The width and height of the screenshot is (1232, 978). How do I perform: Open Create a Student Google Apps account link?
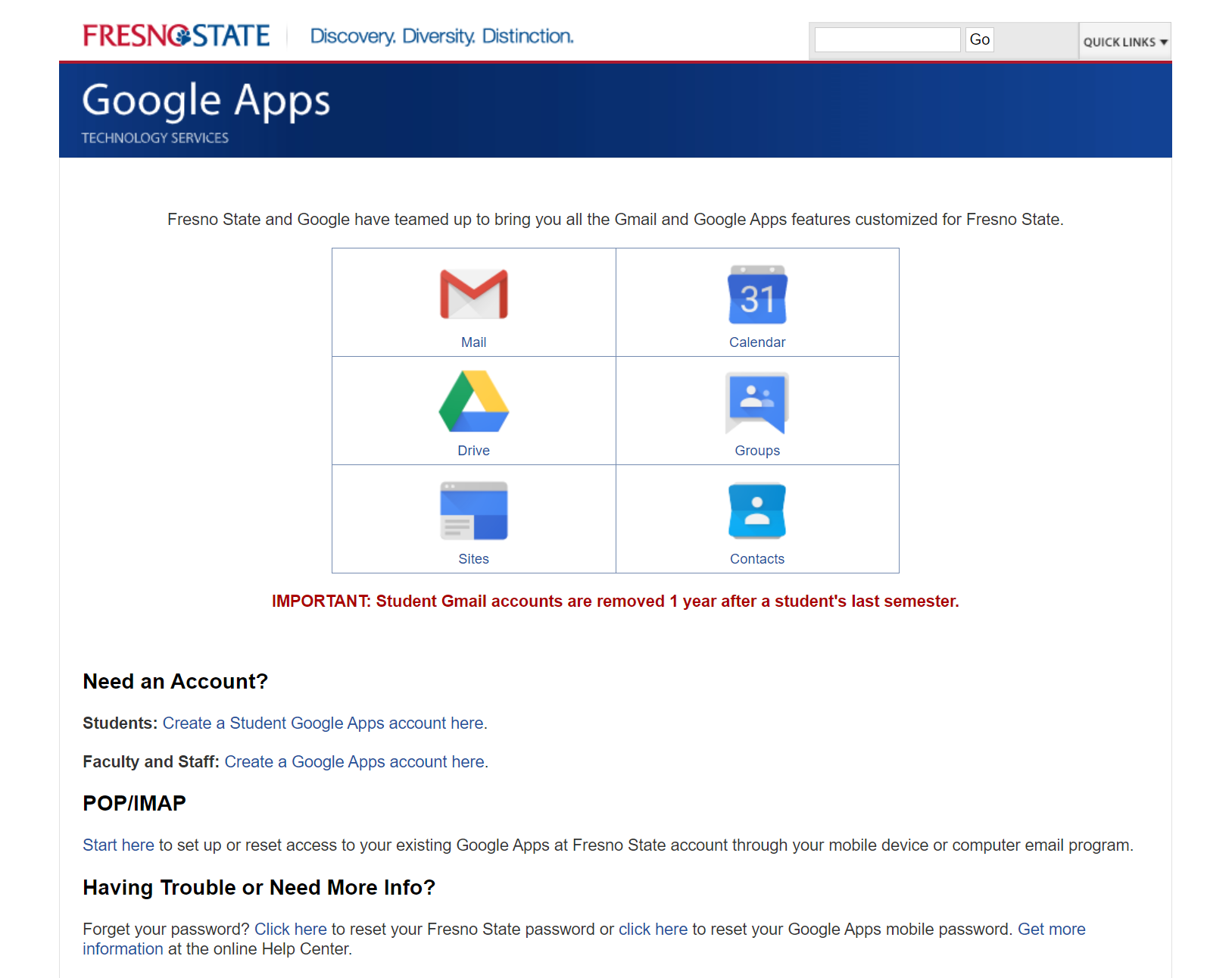click(x=325, y=723)
